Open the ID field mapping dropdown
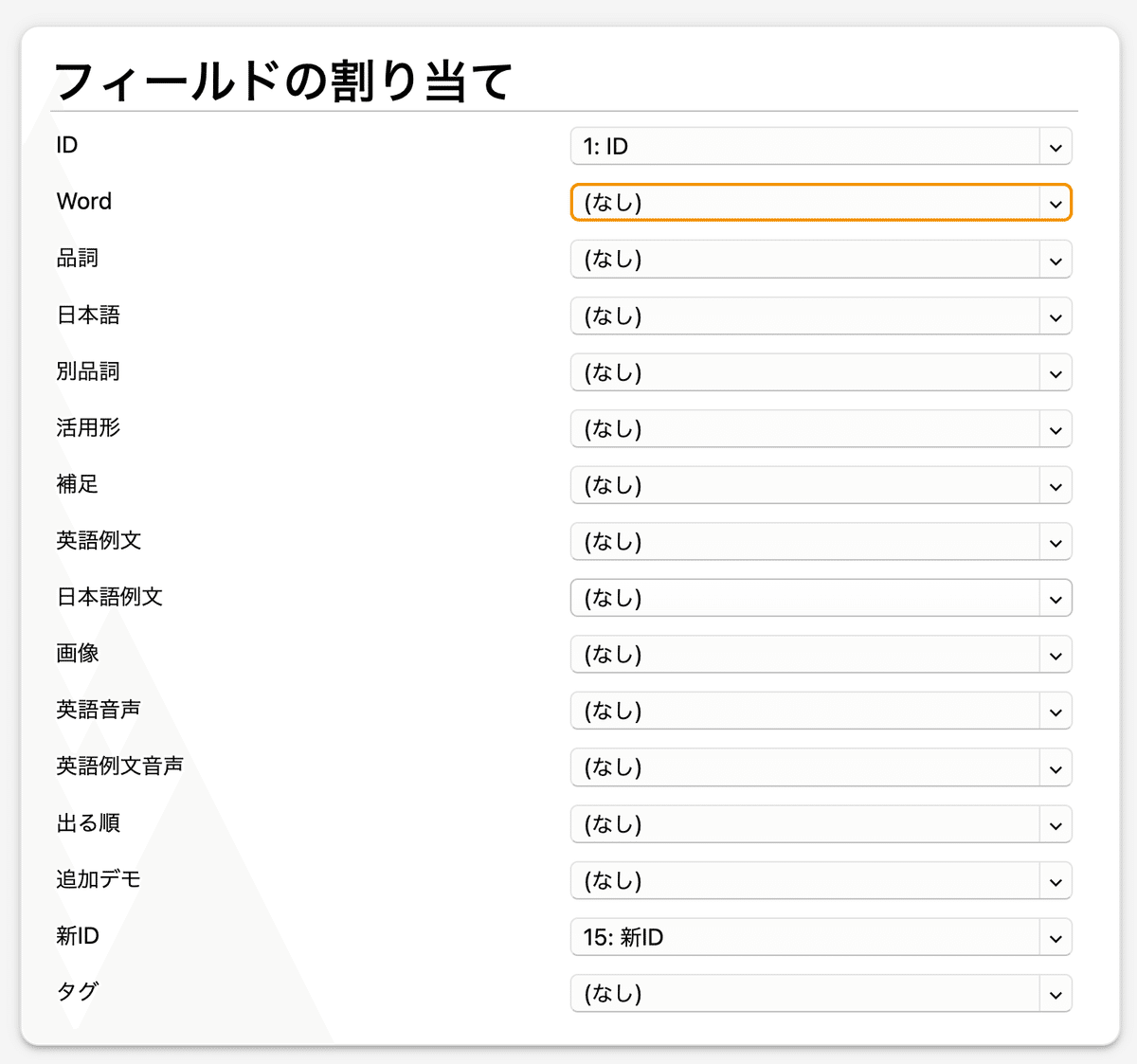The image size is (1137, 1064). coord(821,146)
